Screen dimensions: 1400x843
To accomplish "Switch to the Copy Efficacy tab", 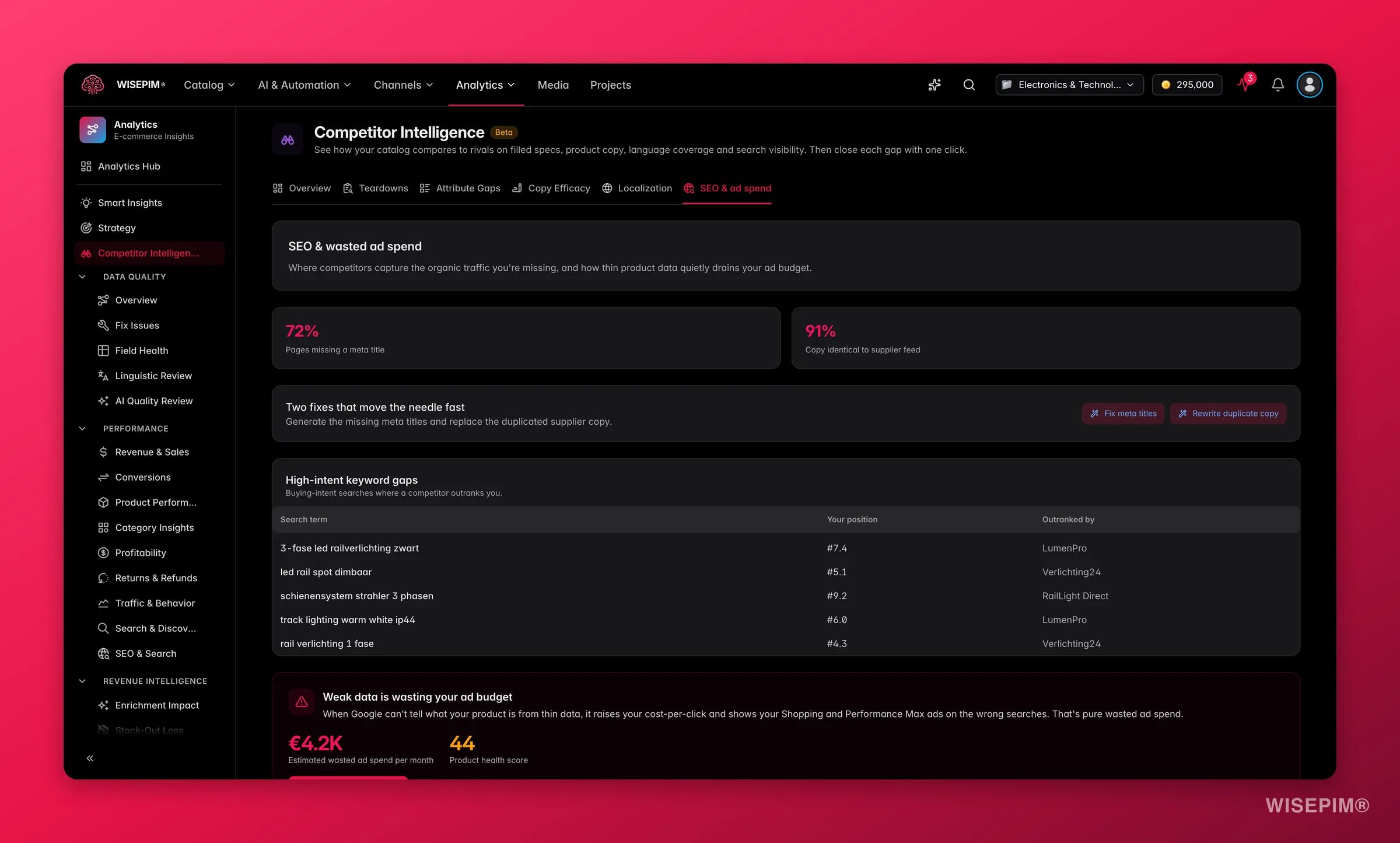I will click(x=551, y=188).
